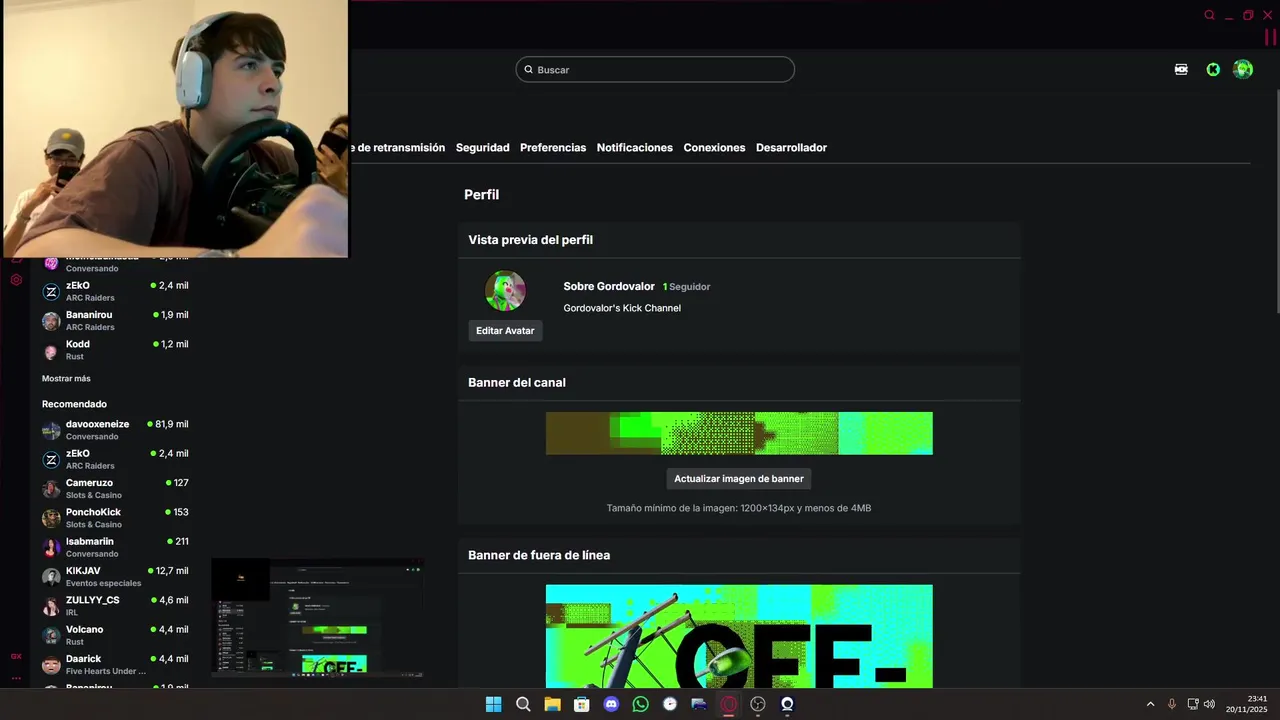Open the Volcano Rust channel
Viewport: 1280px width, 720px height.
(115, 635)
